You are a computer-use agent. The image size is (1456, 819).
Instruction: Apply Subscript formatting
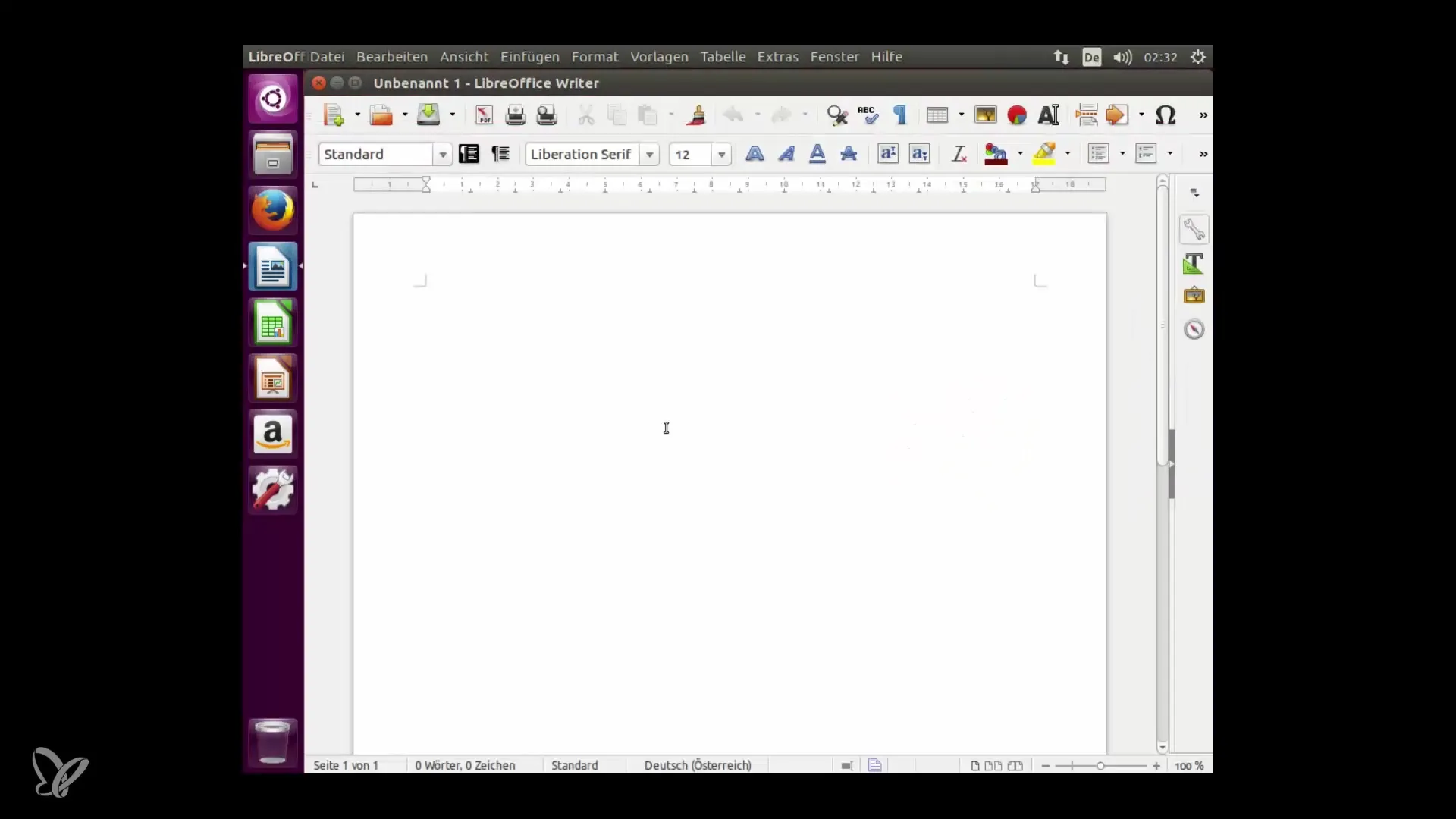pos(919,154)
